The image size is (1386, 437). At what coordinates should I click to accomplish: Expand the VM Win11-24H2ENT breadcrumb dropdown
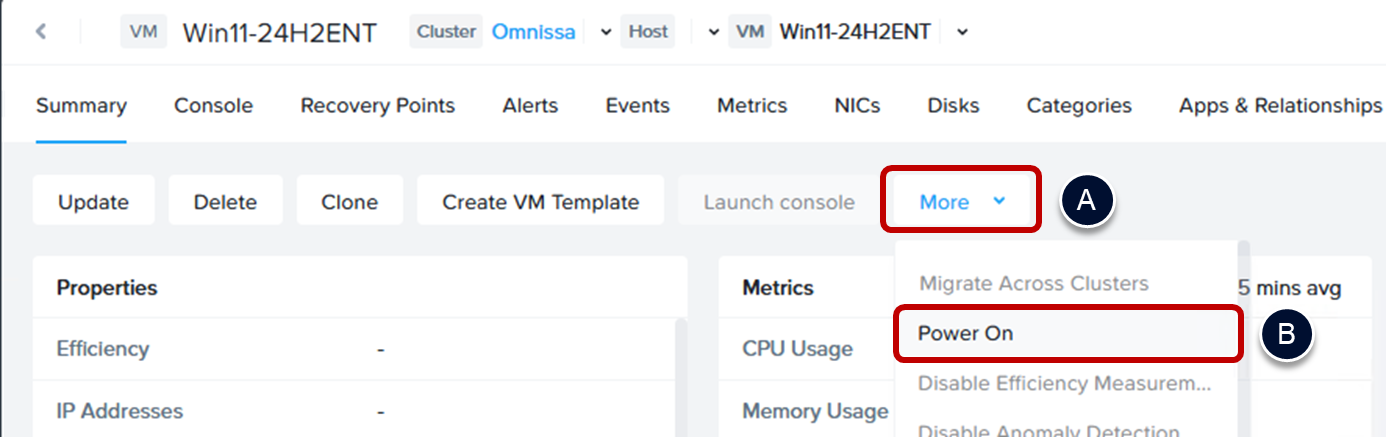(962, 32)
